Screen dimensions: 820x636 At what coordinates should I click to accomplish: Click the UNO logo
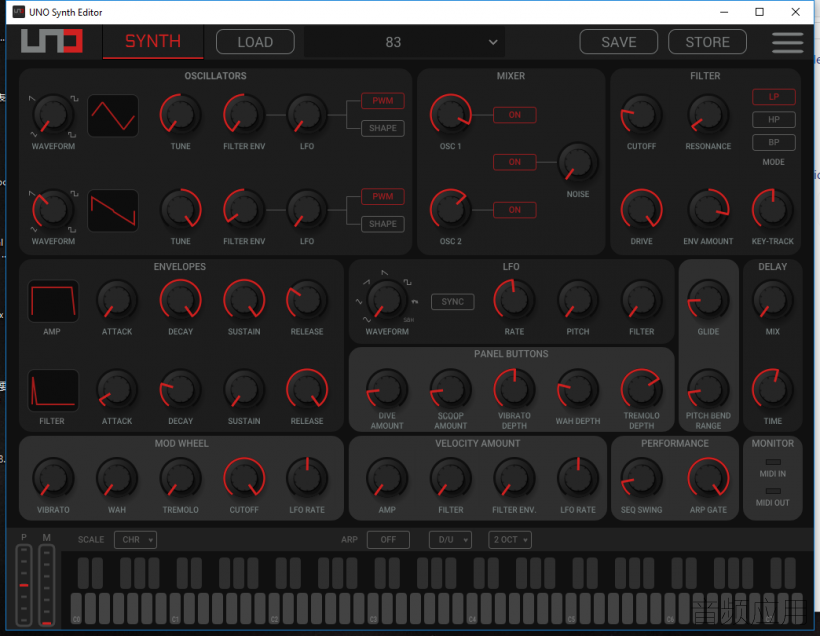point(51,41)
